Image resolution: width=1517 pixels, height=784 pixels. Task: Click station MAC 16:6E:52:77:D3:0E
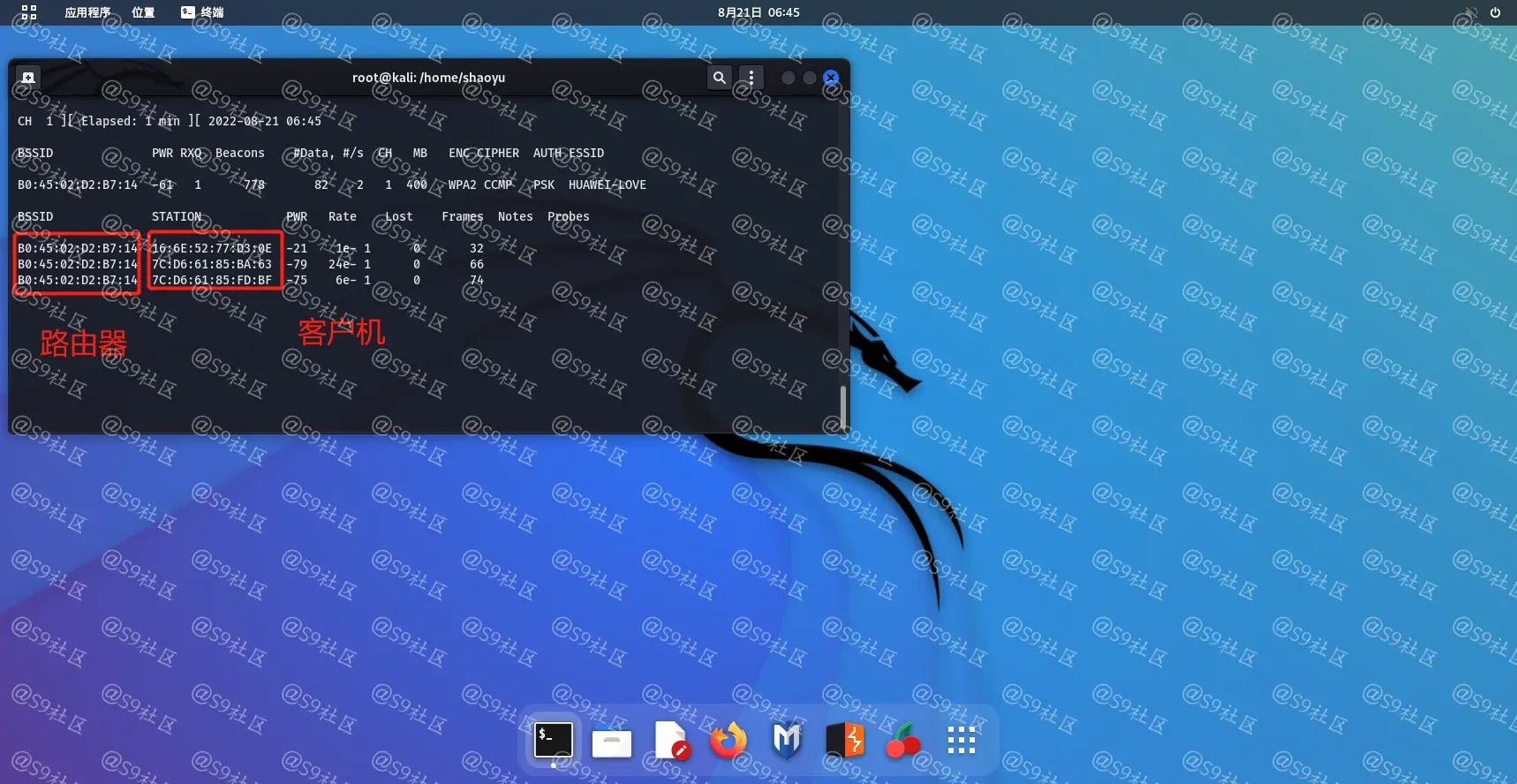[x=212, y=248]
